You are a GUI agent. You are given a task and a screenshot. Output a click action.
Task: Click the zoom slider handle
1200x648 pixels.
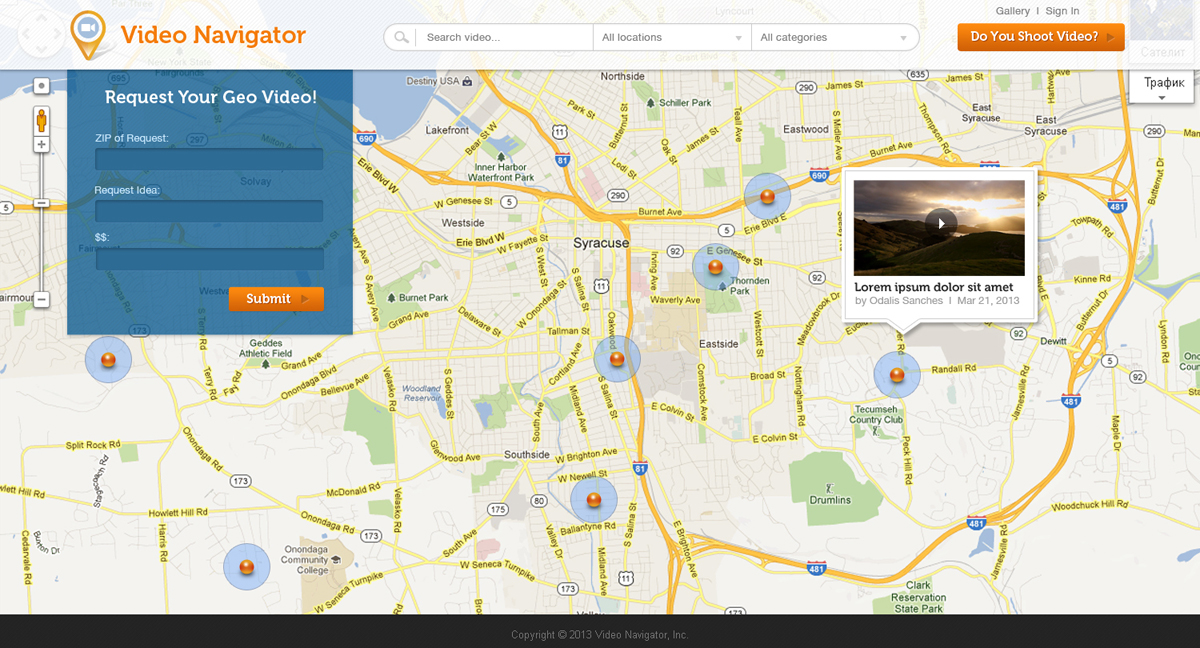(x=41, y=203)
